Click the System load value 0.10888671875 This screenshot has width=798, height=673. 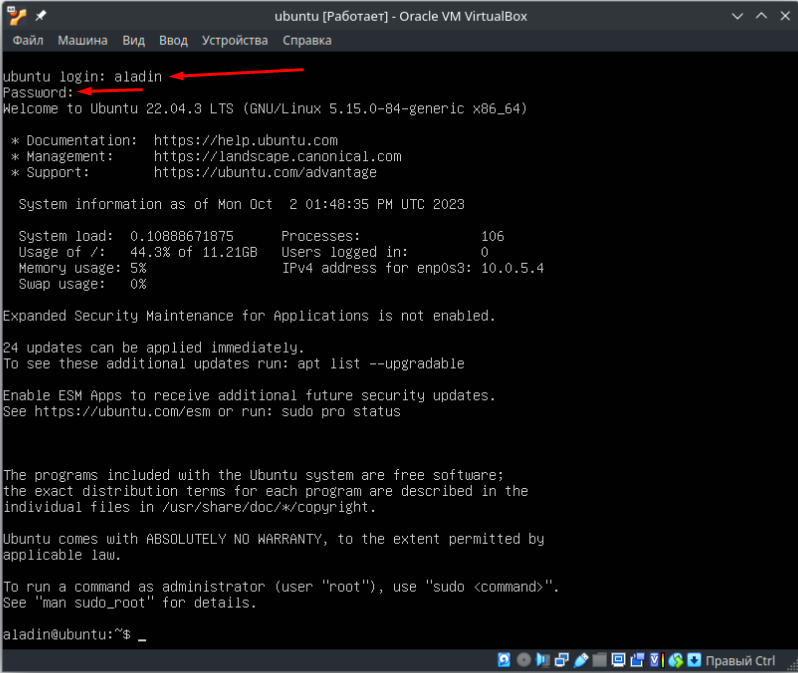[182, 236]
